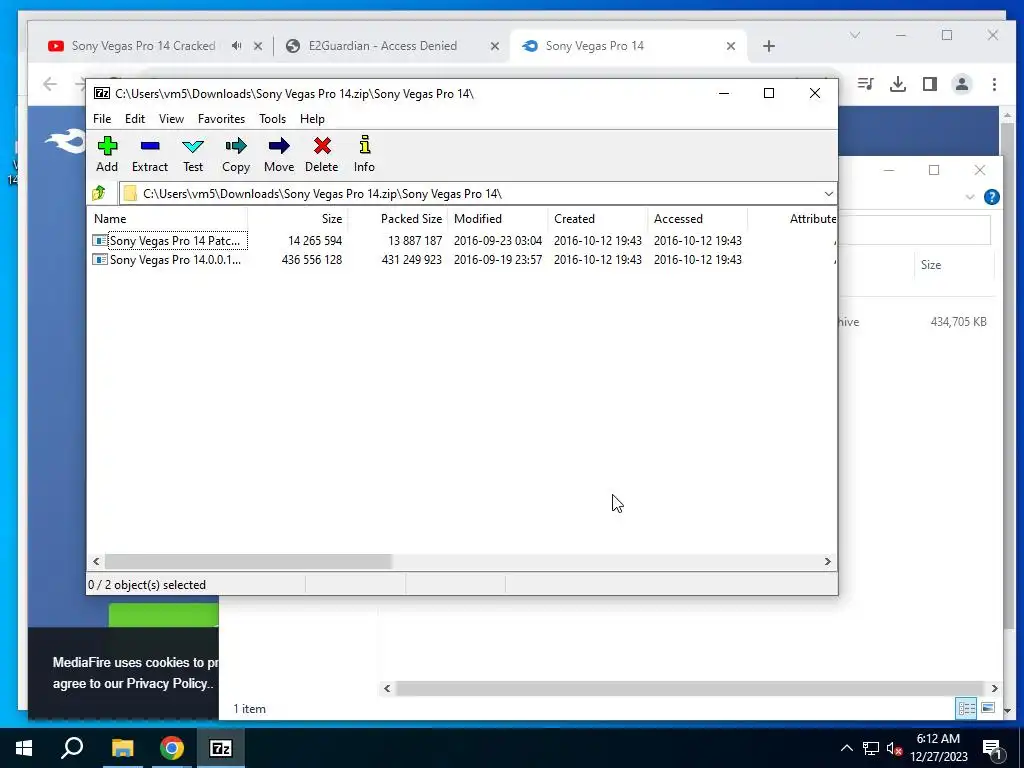Click the Extract toolbar icon
The width and height of the screenshot is (1024, 768).
(150, 154)
